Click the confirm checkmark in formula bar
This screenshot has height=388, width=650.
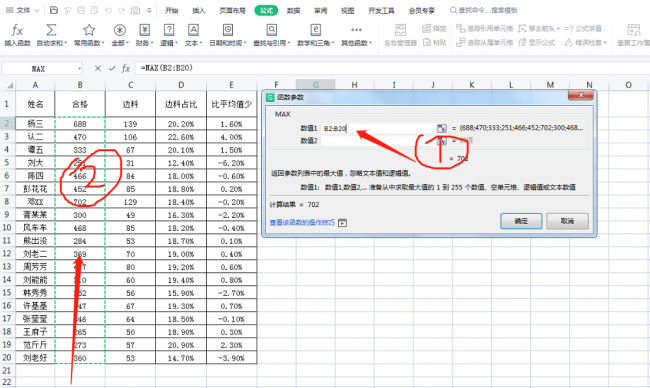[x=112, y=68]
